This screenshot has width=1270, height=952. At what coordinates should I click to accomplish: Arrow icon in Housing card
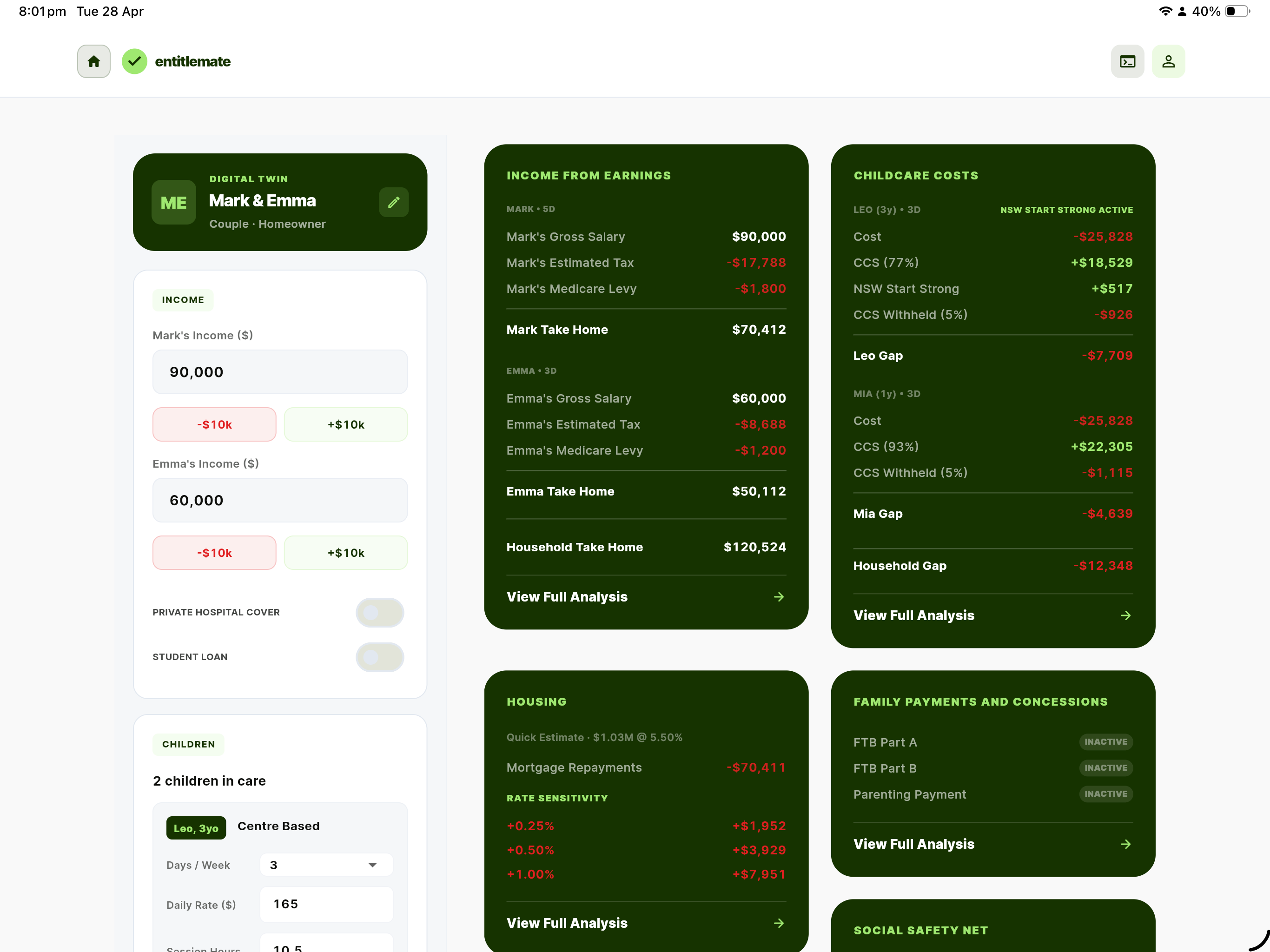click(779, 923)
